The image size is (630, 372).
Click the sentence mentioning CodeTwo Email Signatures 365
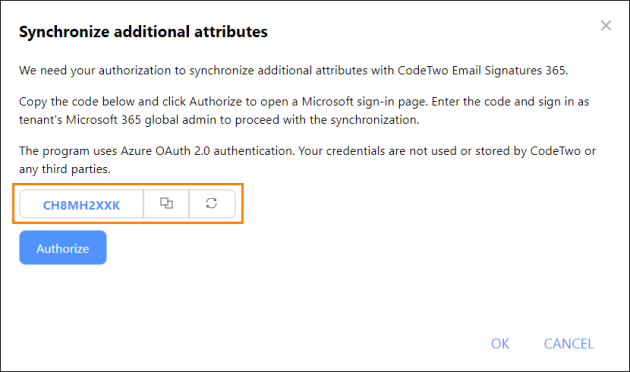pos(293,71)
